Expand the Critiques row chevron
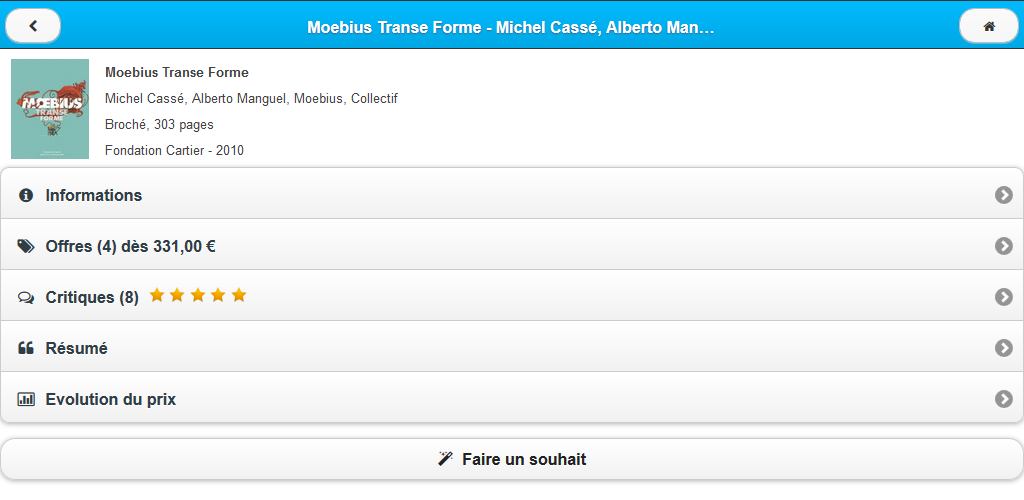This screenshot has height=500, width=1024. click(1004, 297)
